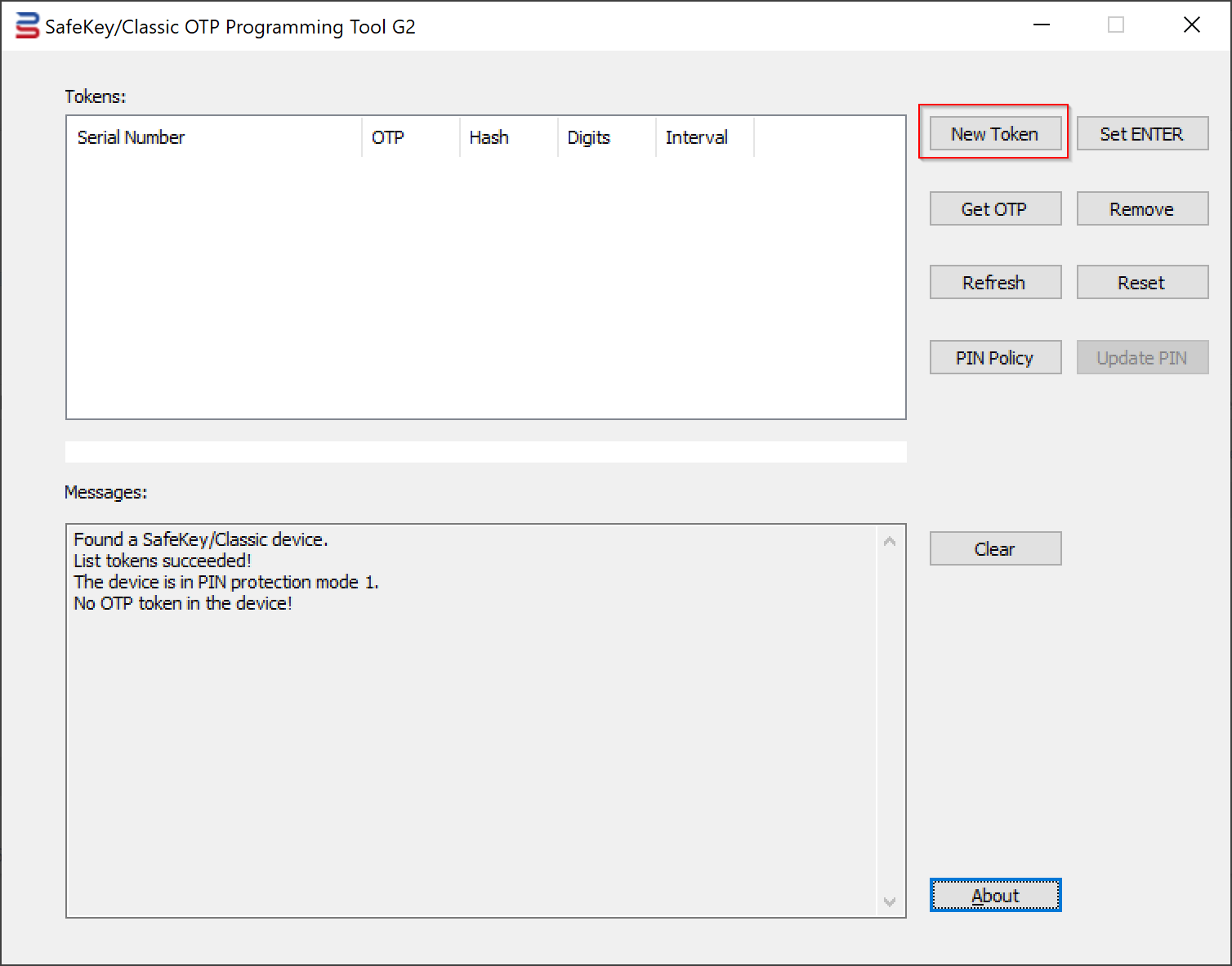The width and height of the screenshot is (1232, 966).
Task: Open the About dialog
Action: coord(994,896)
